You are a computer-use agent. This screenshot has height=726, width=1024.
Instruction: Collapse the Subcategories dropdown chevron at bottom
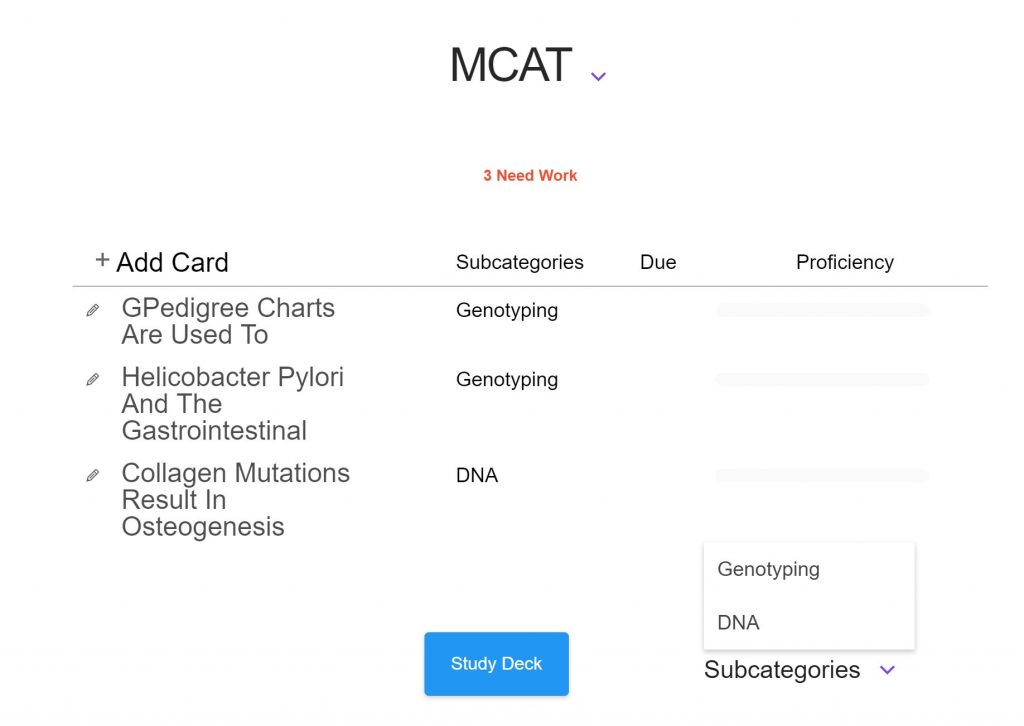pos(887,670)
